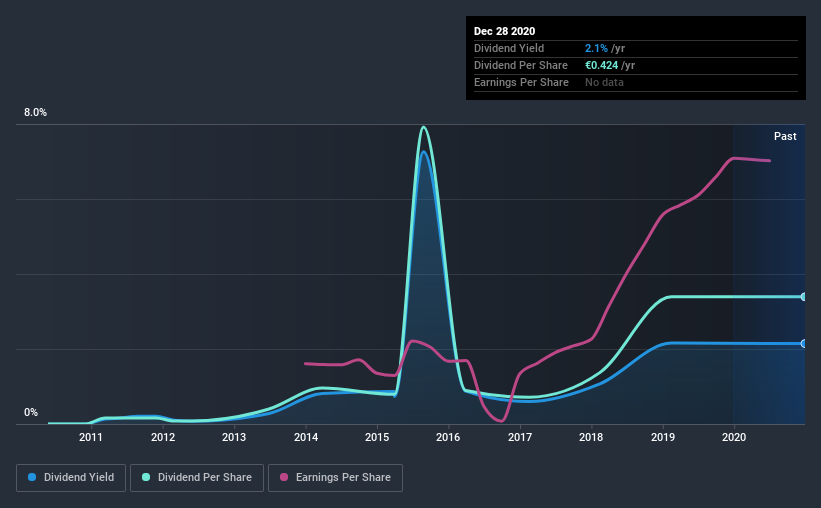Screen dimensions: 821x508
Task: Click the 2016 x-axis label
Action: coord(448,437)
